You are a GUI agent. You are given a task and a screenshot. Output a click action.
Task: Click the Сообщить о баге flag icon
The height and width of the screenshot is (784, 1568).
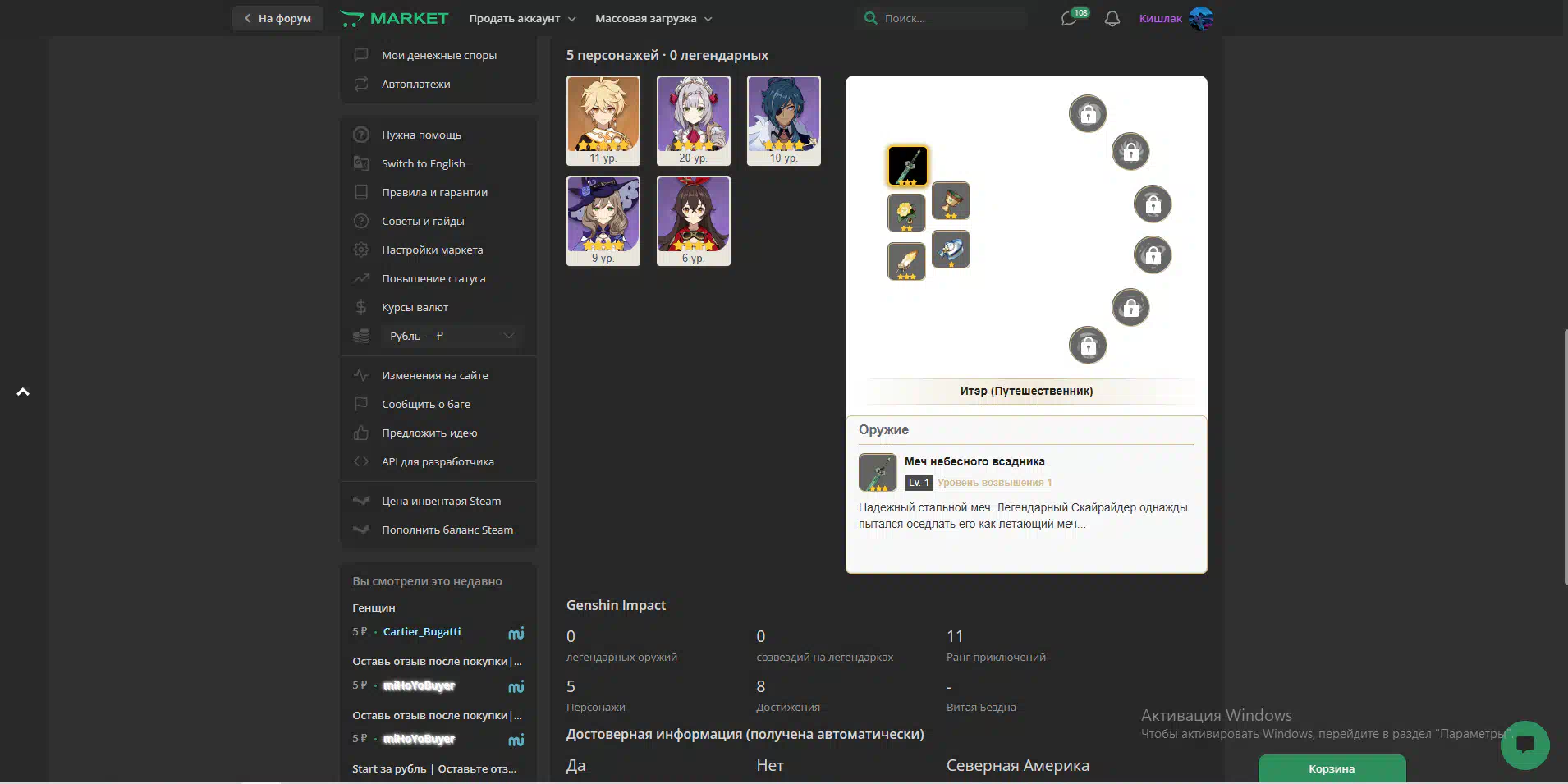361,404
